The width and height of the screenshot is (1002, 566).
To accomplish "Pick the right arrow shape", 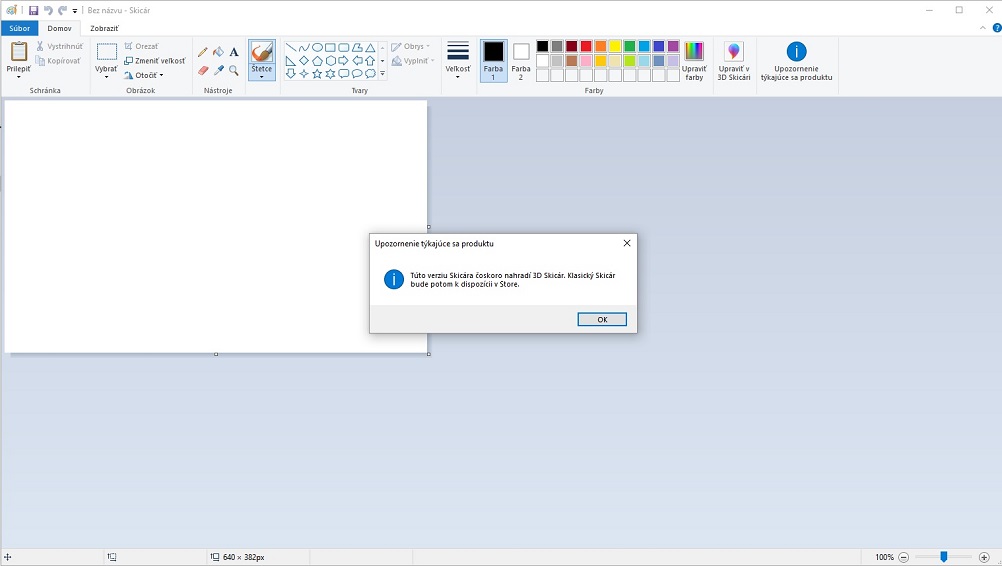I will point(344,61).
